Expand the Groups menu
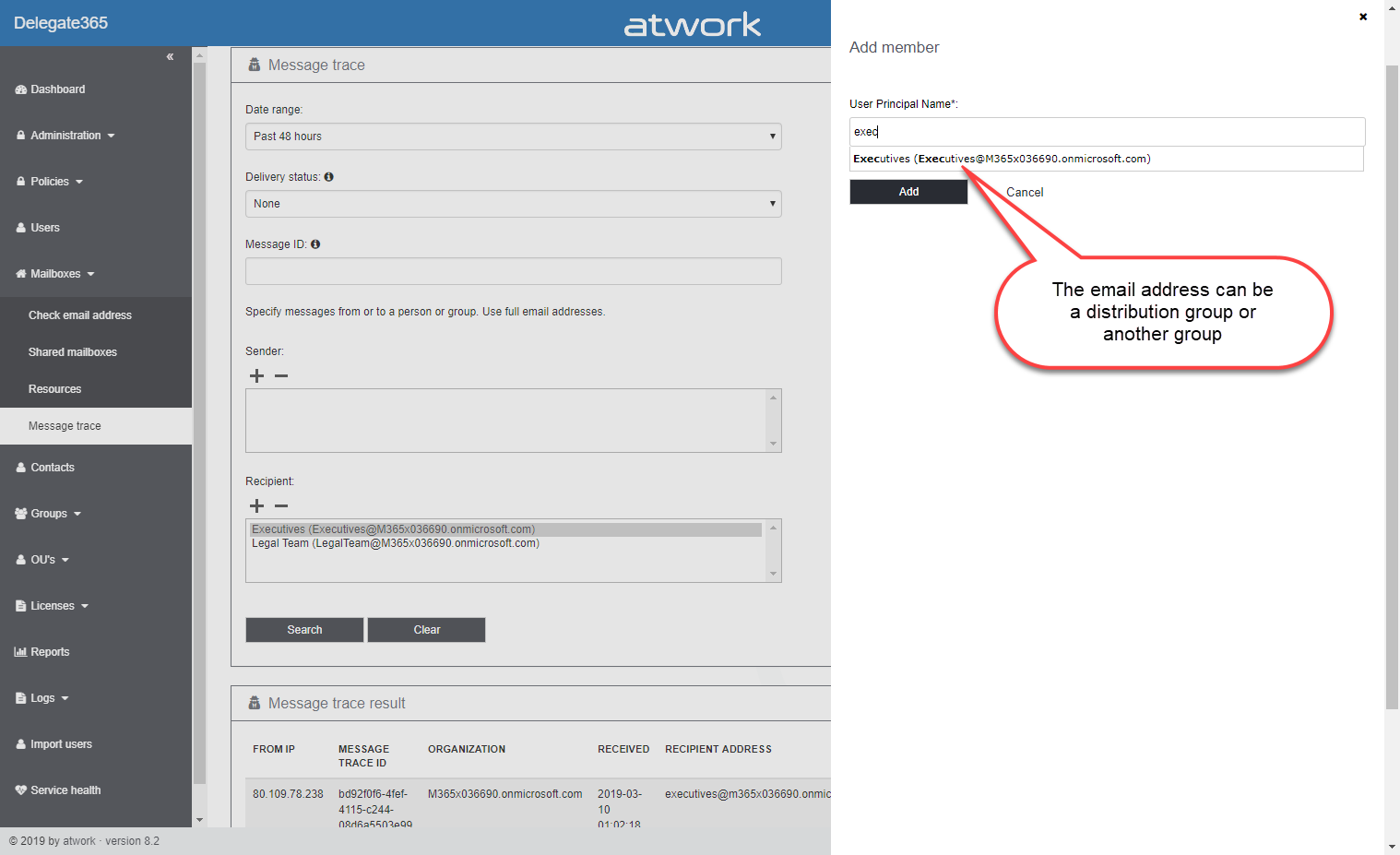1400x855 pixels. [77, 514]
